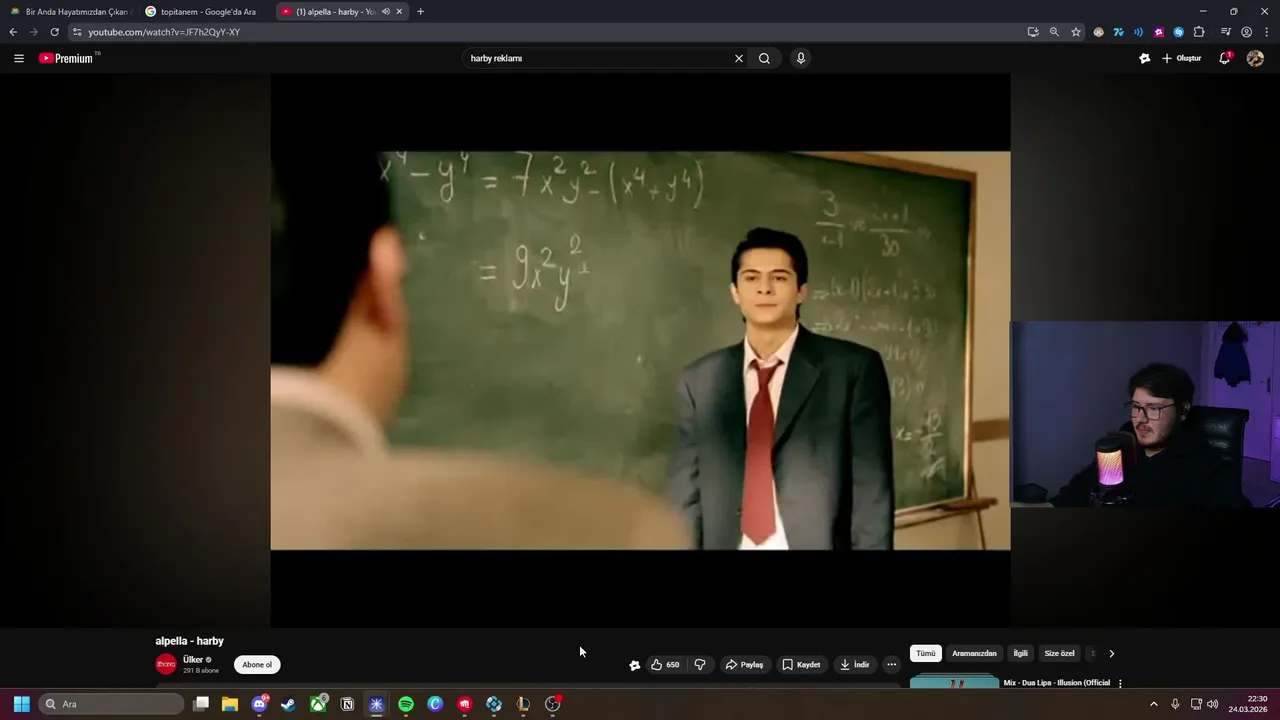Open the Ülker channel avatar

166,664
